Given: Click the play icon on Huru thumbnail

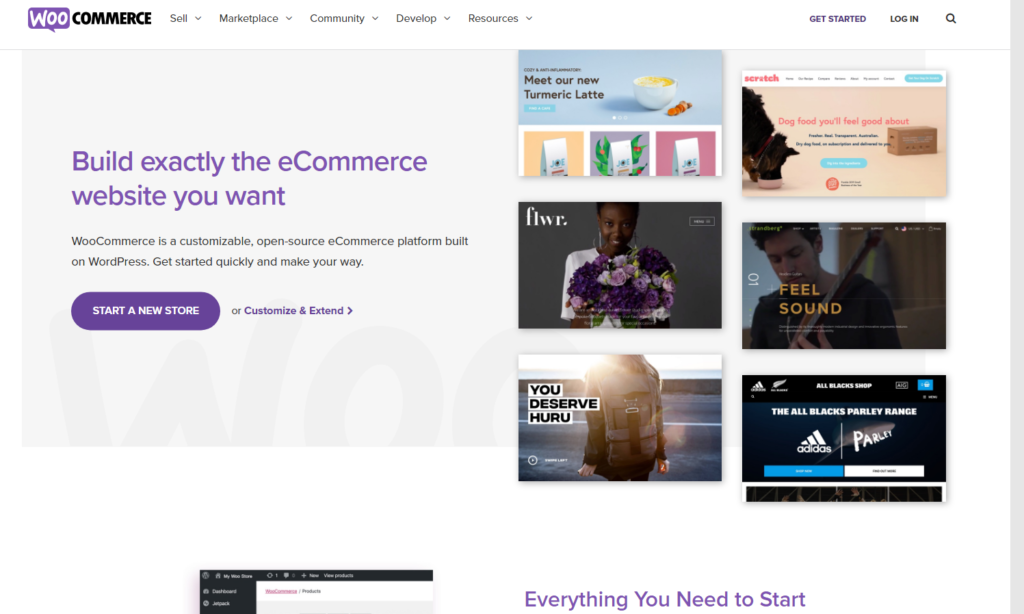Looking at the screenshot, I should 533,460.
